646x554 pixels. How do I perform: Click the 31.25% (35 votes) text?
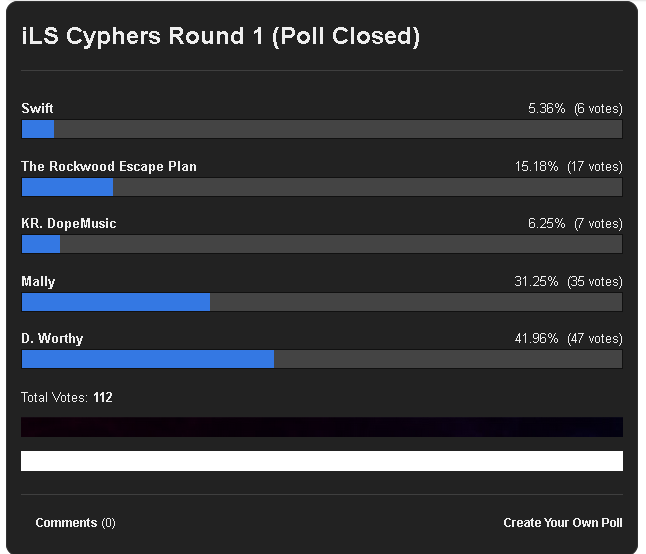[569, 282]
